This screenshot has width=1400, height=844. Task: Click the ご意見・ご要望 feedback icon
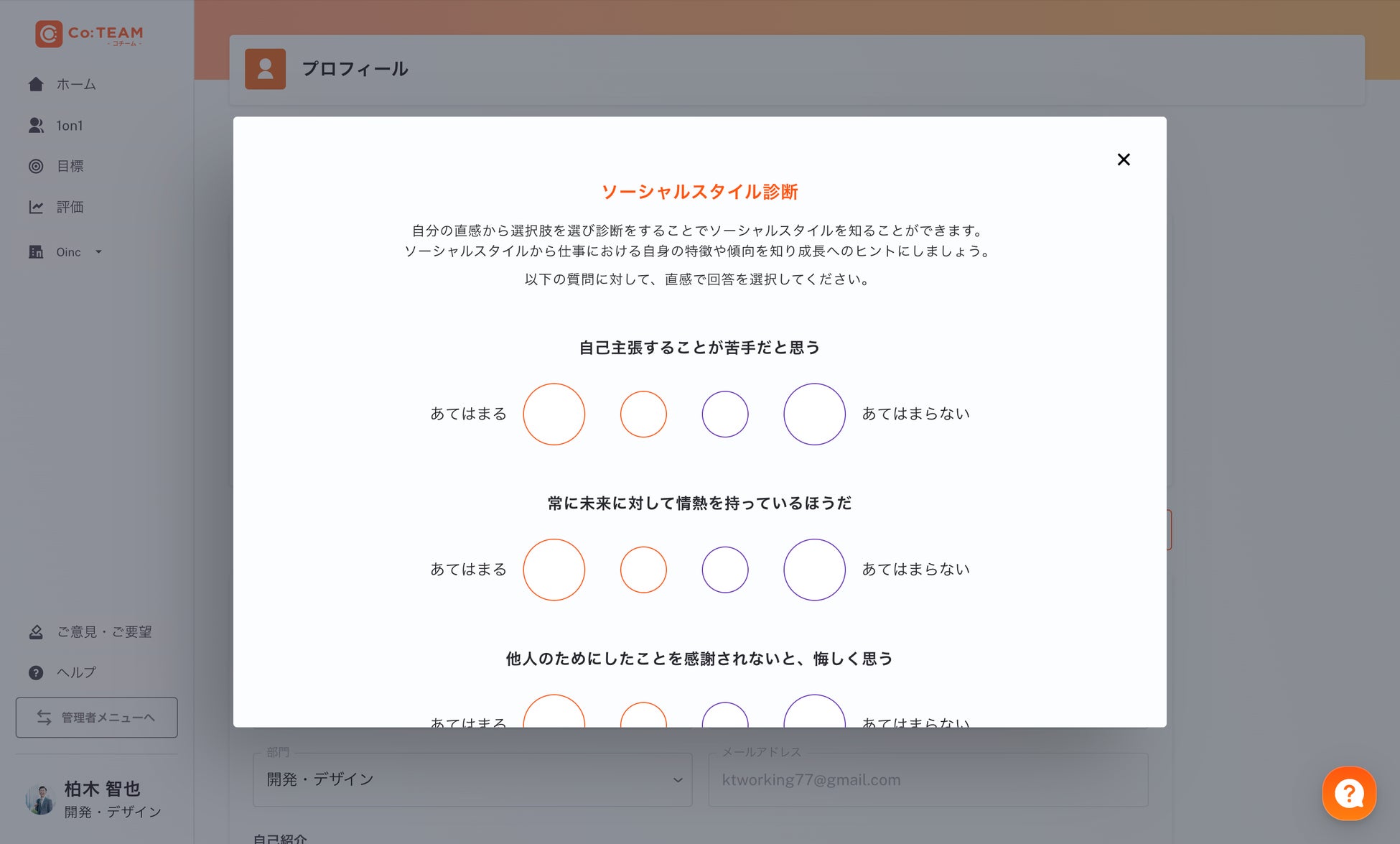point(36,632)
